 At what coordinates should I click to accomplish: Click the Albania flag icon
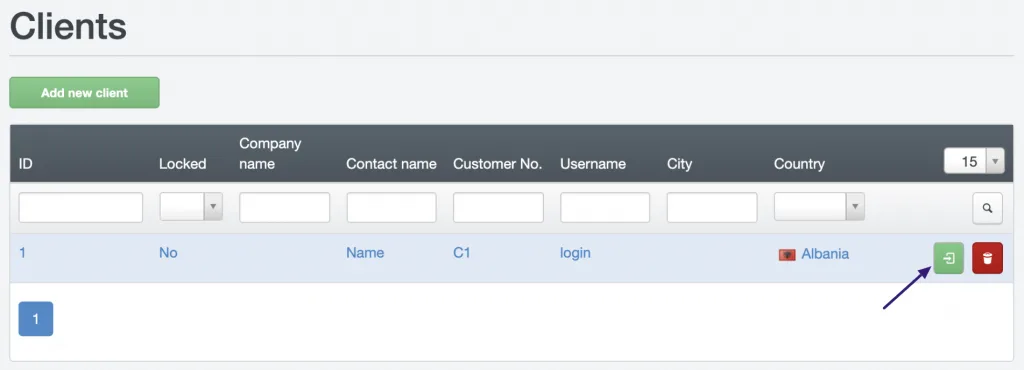[787, 254]
